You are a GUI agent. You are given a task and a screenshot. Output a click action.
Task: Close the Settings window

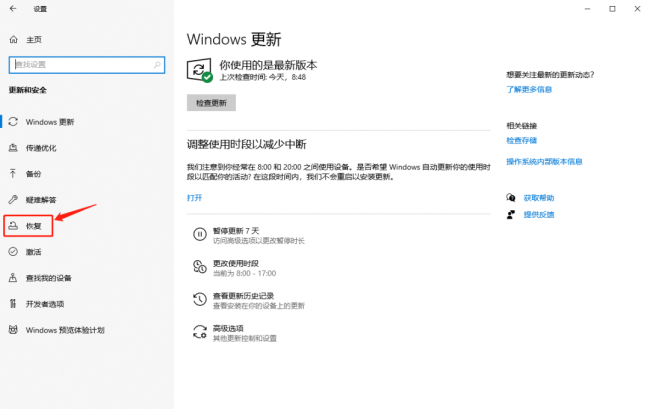(x=637, y=9)
